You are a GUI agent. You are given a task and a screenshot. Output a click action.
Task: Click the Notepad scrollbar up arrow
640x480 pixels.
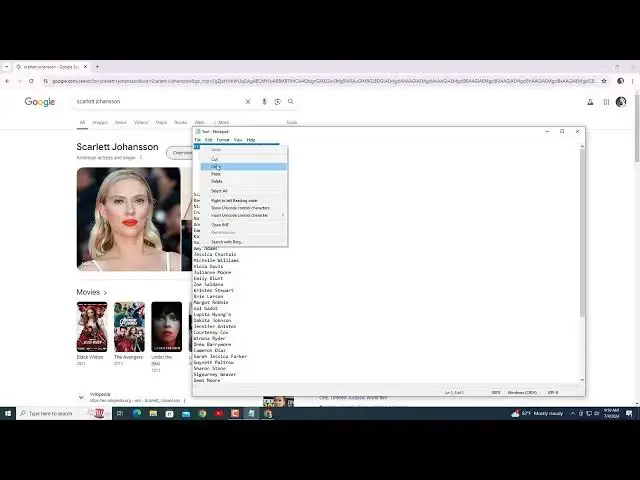pyautogui.click(x=582, y=147)
